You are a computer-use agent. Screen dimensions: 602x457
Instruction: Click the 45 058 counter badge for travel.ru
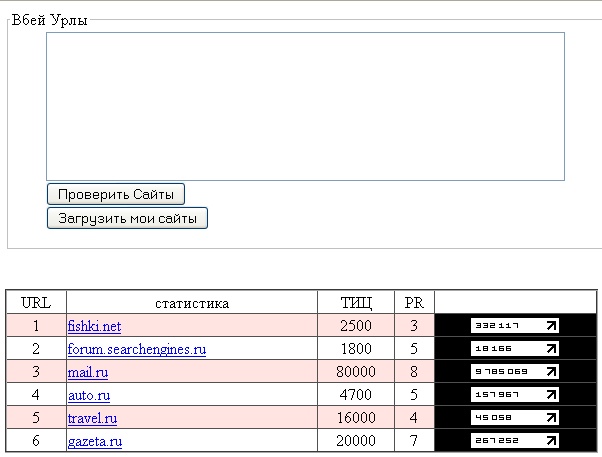coord(515,418)
